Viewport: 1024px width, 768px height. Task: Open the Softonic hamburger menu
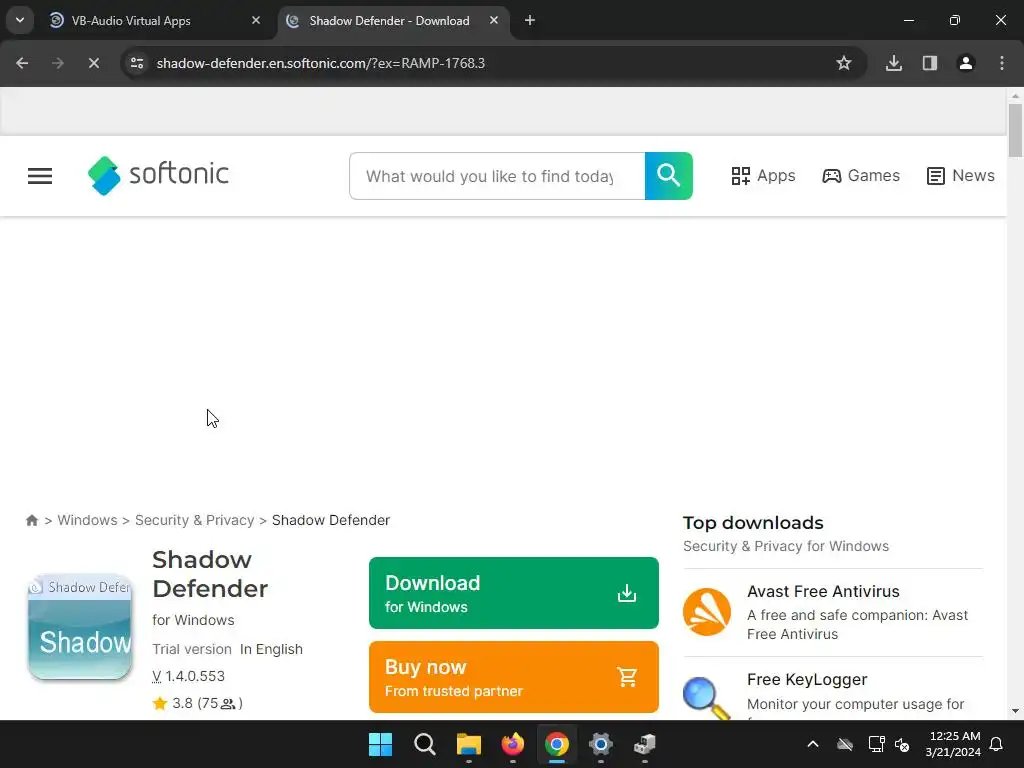40,176
